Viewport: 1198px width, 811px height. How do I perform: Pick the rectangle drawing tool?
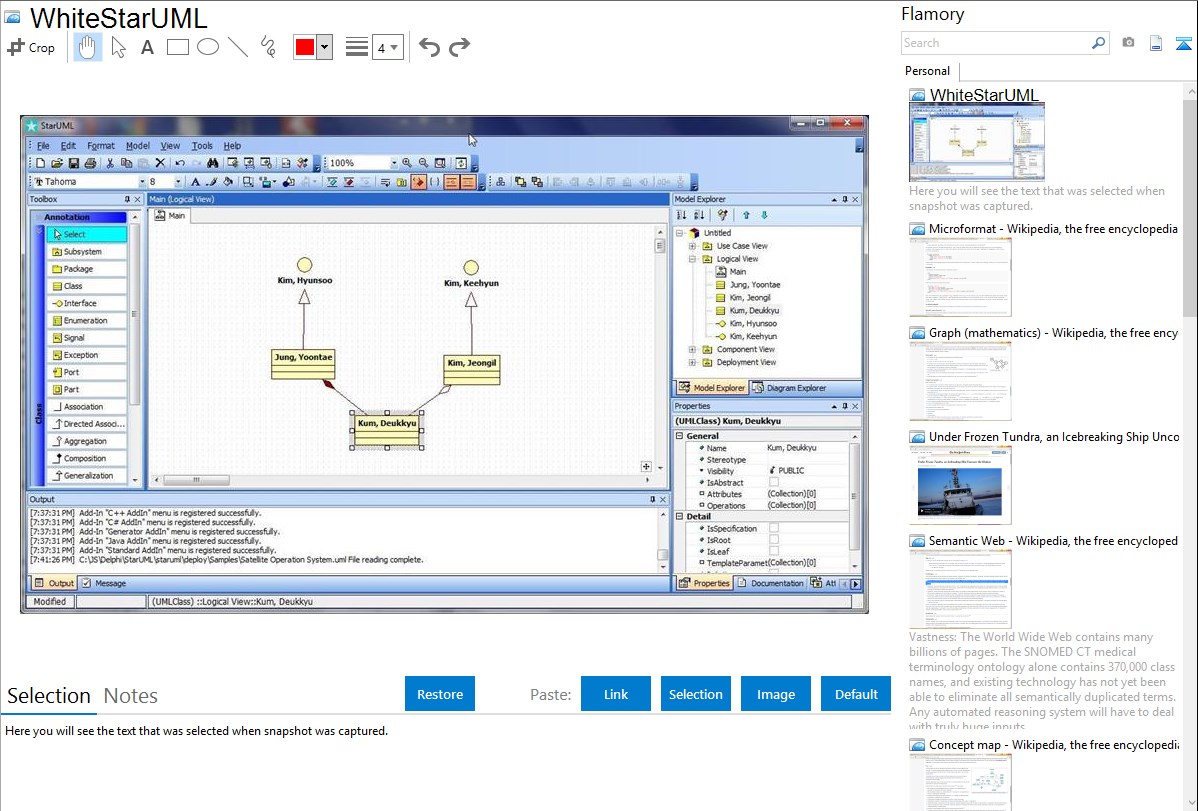click(x=177, y=47)
